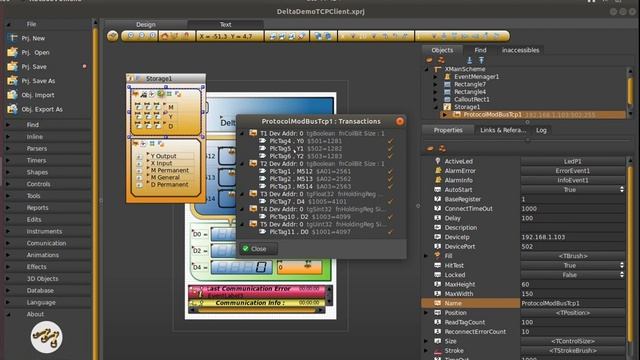Image resolution: width=640 pixels, height=360 pixels.
Task: Click the move-down arrow icon in Objects panel
Action: tap(469, 60)
